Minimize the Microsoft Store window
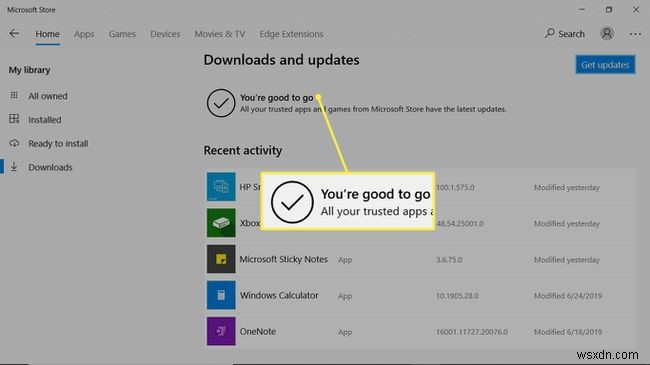Screen dimensions: 650x365 (582, 10)
